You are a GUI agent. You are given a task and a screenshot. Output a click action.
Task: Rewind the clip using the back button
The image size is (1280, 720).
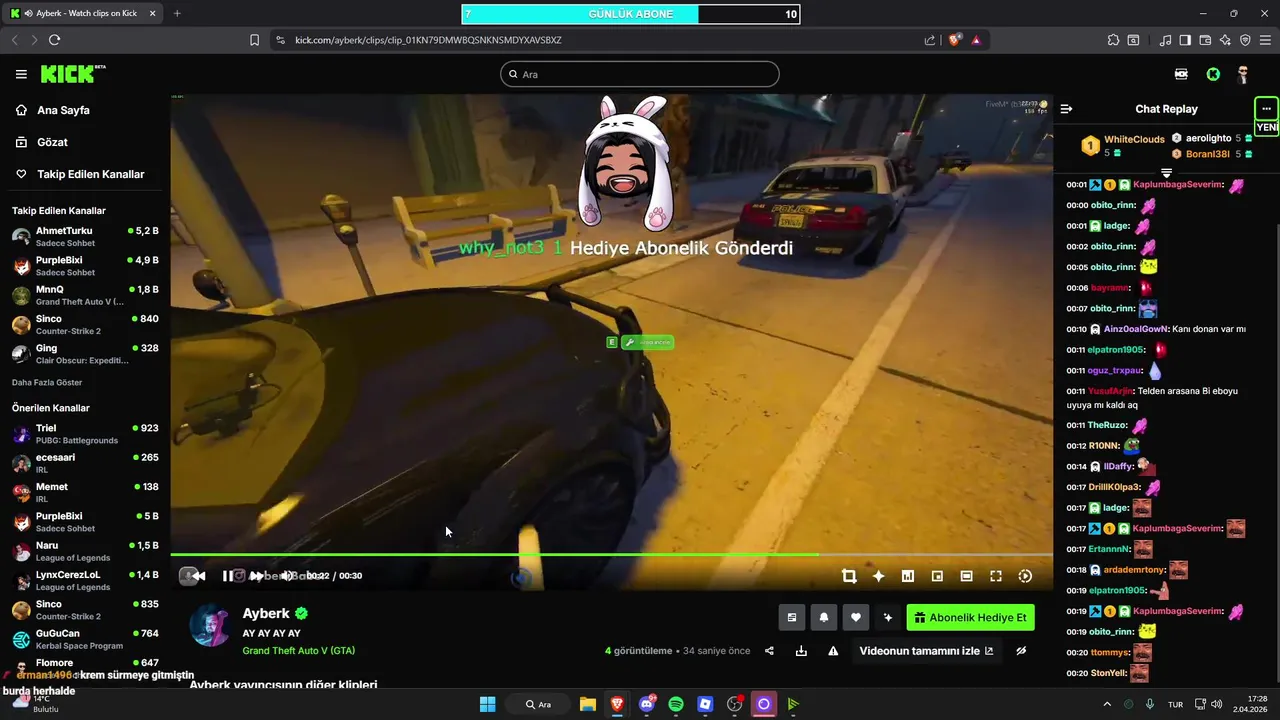click(199, 576)
